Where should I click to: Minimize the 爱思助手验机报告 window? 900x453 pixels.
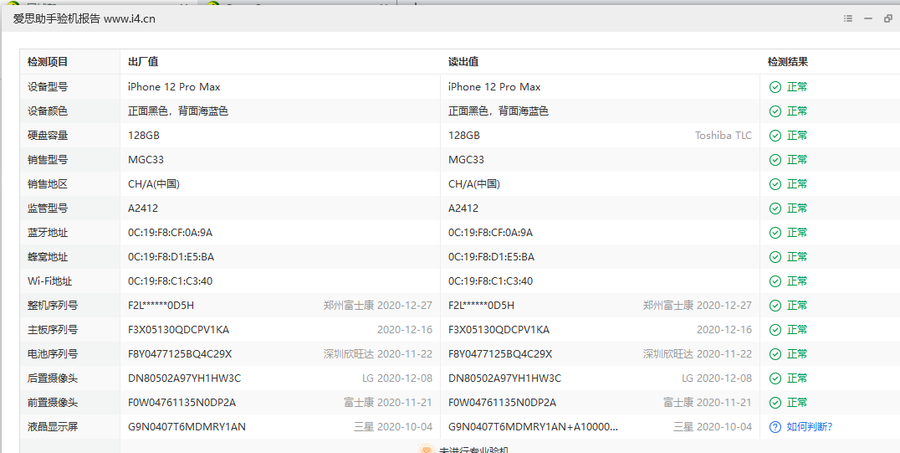click(868, 18)
